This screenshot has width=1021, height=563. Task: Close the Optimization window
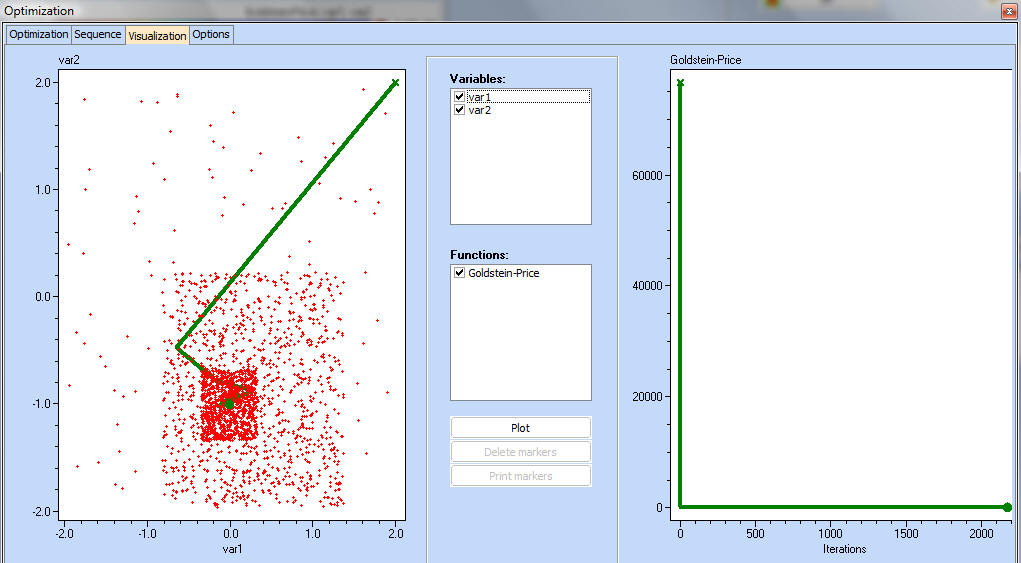click(1007, 11)
